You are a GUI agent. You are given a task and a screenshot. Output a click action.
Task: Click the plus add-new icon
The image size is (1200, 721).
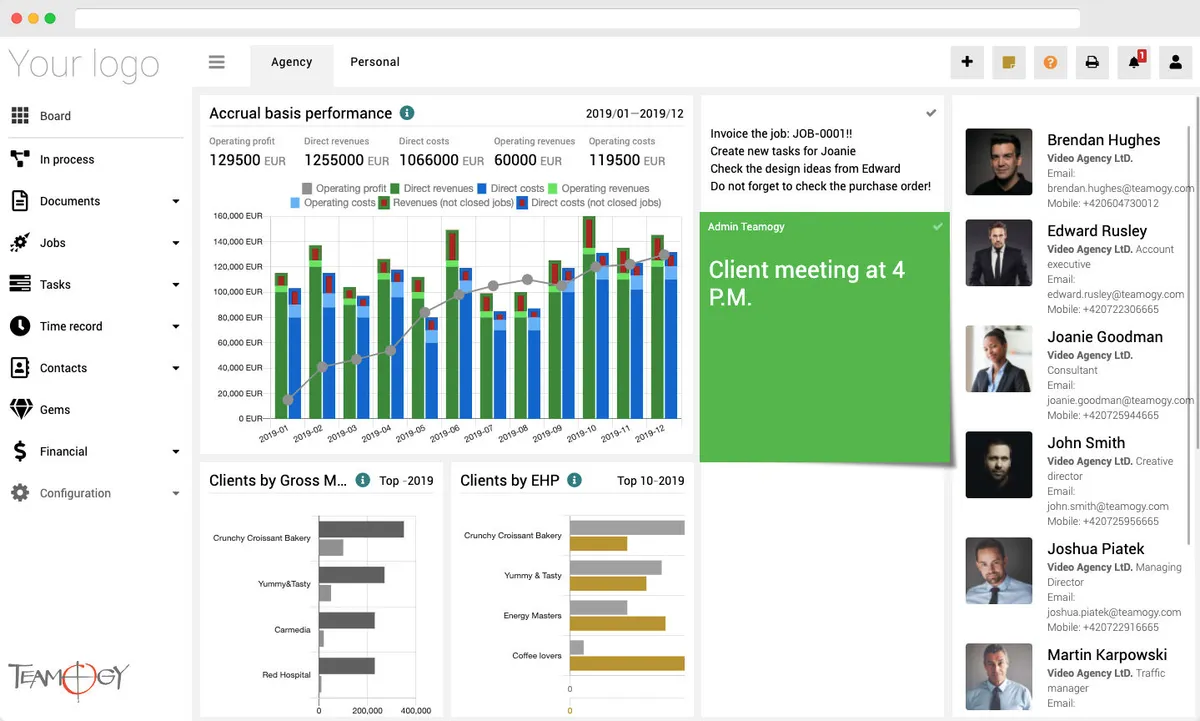pyautogui.click(x=967, y=62)
